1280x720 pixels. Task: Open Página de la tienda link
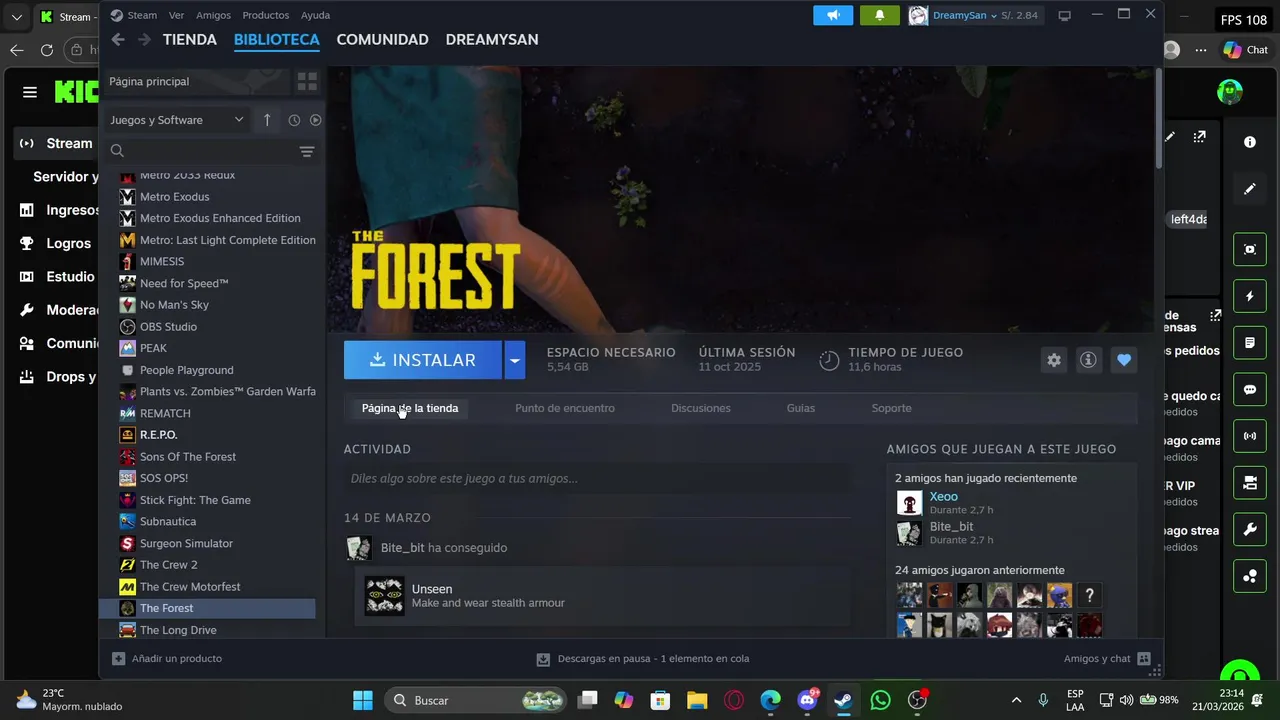(x=410, y=408)
